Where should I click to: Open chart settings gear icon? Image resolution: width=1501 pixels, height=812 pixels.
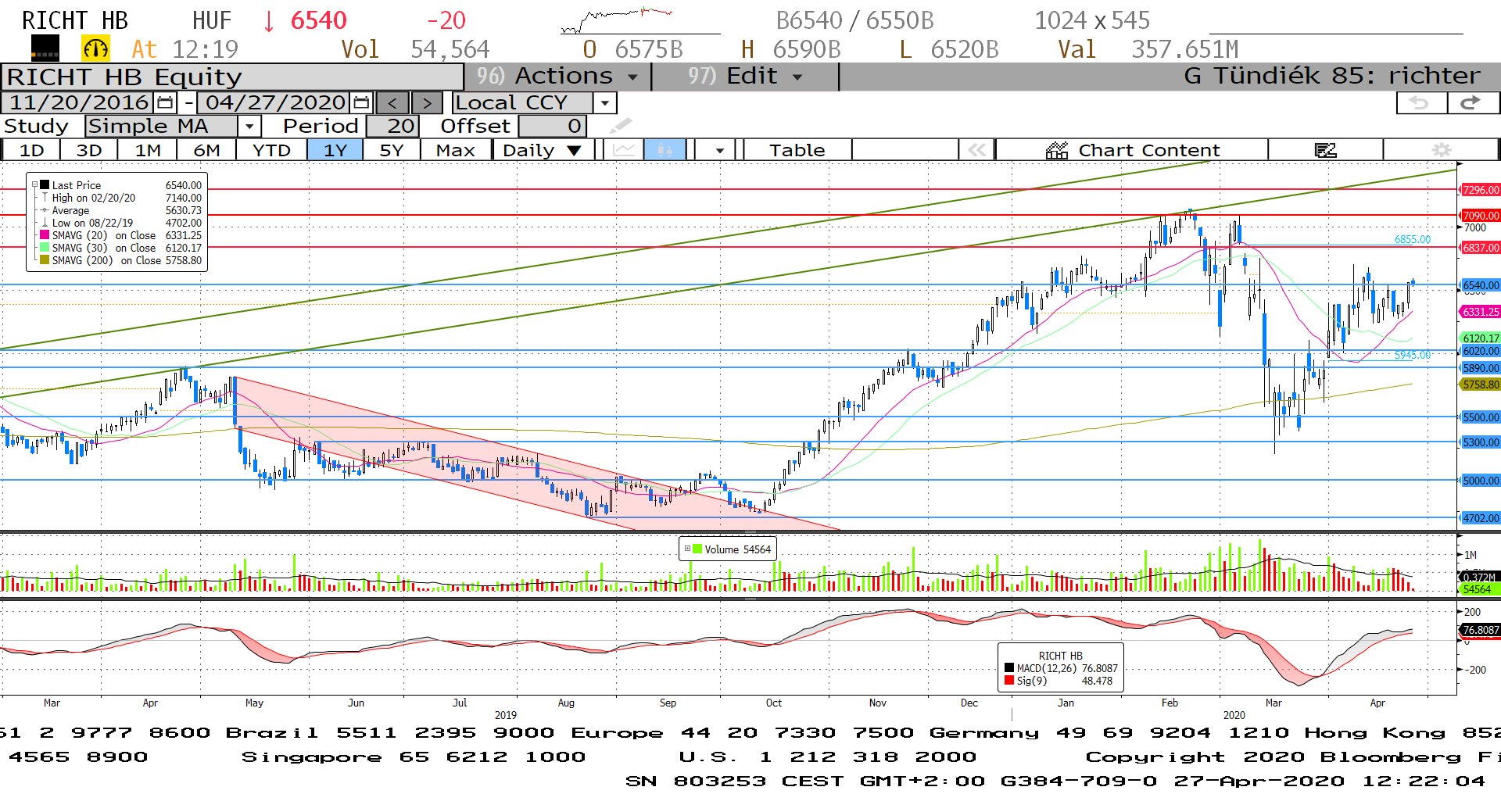click(x=1441, y=150)
